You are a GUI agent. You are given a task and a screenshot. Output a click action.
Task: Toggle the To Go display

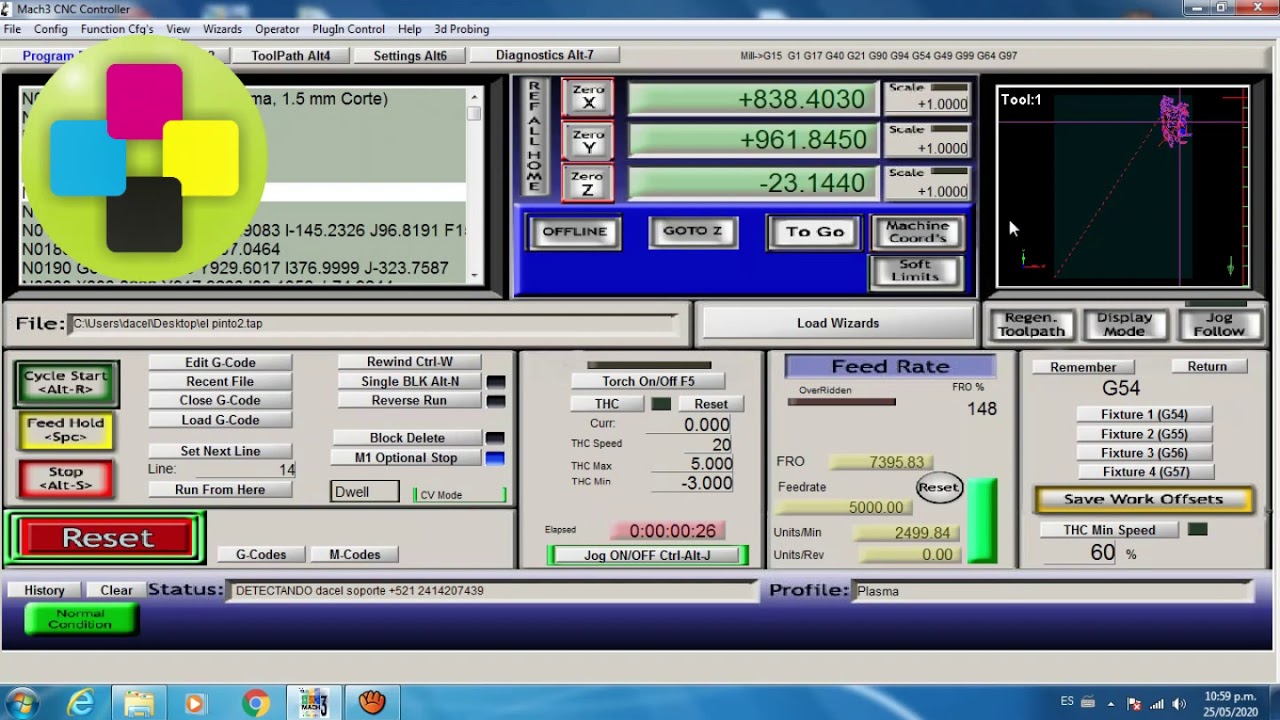pyautogui.click(x=814, y=232)
